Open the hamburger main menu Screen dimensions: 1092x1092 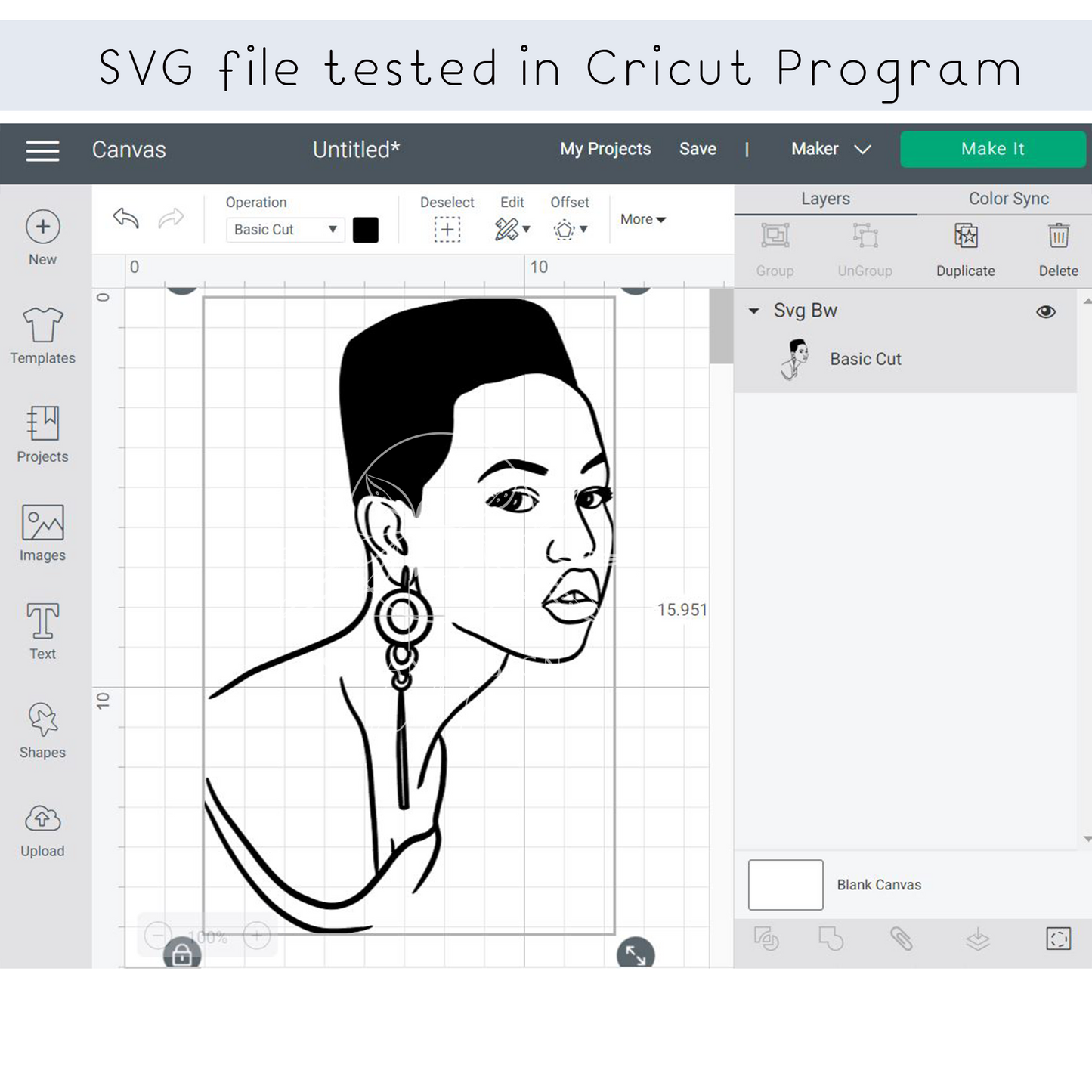point(42,151)
